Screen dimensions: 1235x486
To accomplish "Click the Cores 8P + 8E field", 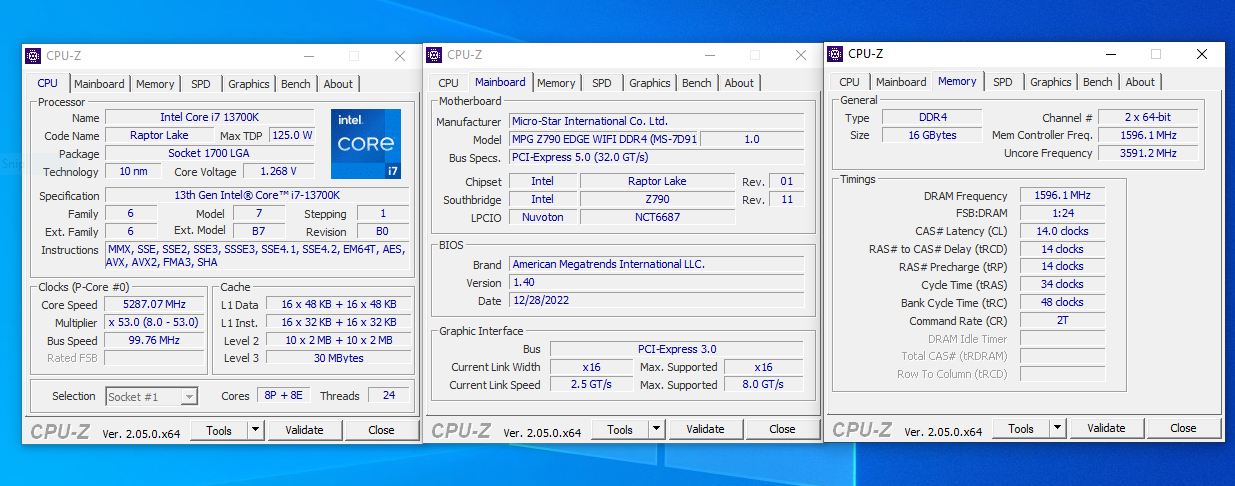I will (284, 396).
